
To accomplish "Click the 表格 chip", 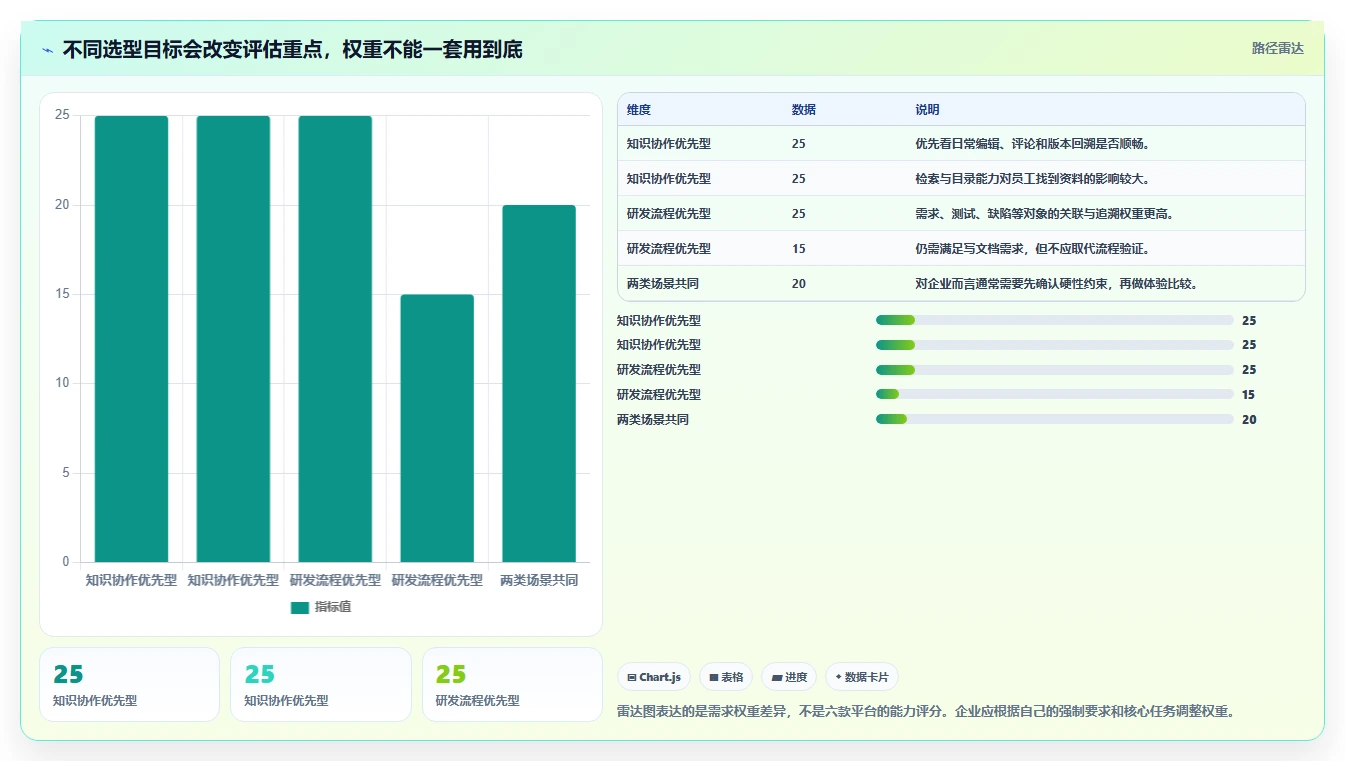I will [x=726, y=677].
